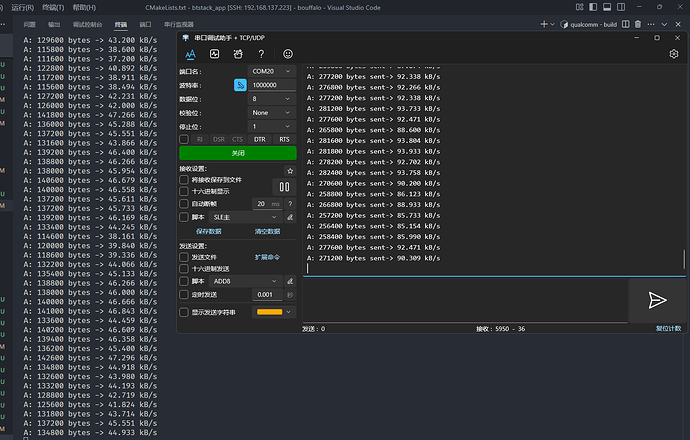Image resolution: width=690 pixels, height=440 pixels.
Task: Click the gift/toolbox icon in serial tool toolbar
Action: coord(238,54)
